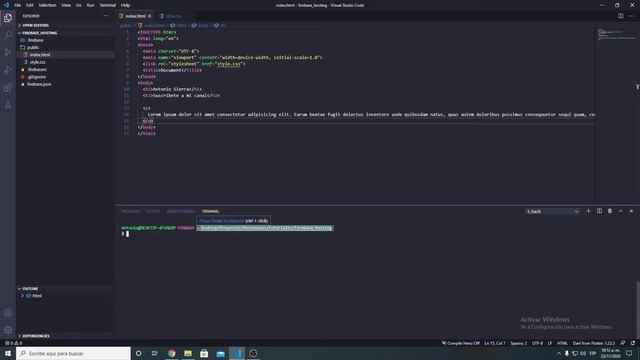Open firebase.json in the file explorer

point(65,84)
